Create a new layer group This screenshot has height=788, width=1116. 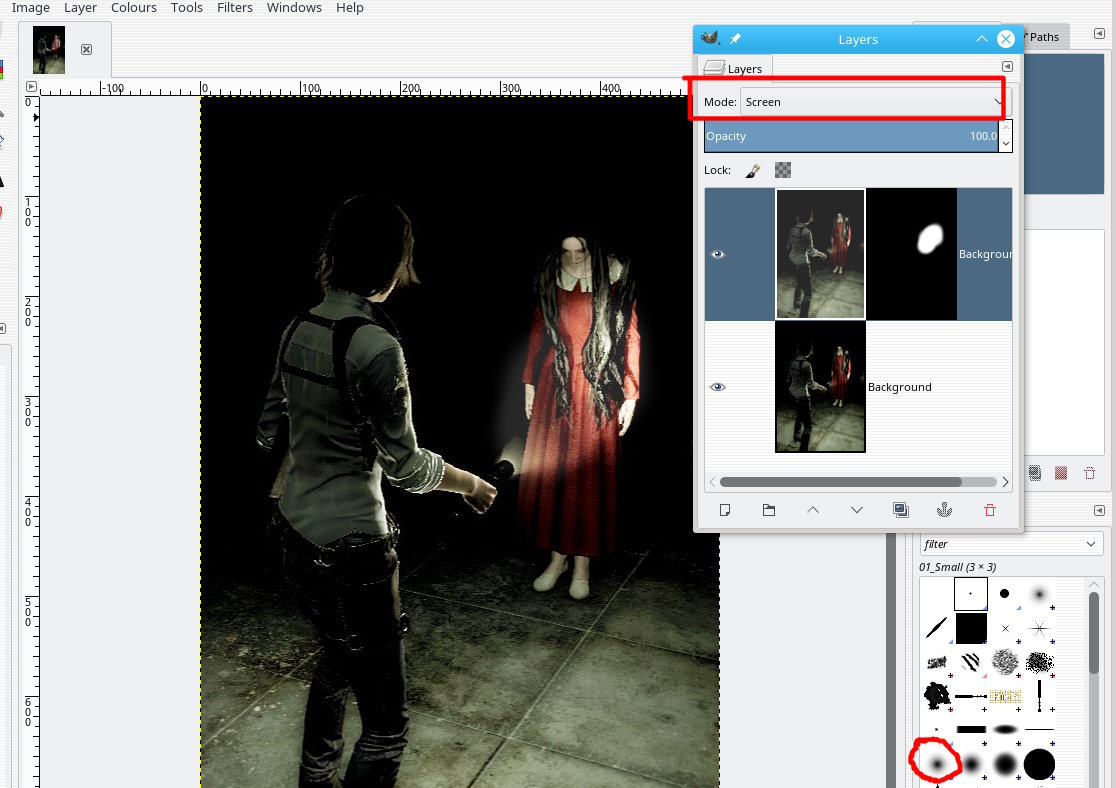pyautogui.click(x=769, y=510)
